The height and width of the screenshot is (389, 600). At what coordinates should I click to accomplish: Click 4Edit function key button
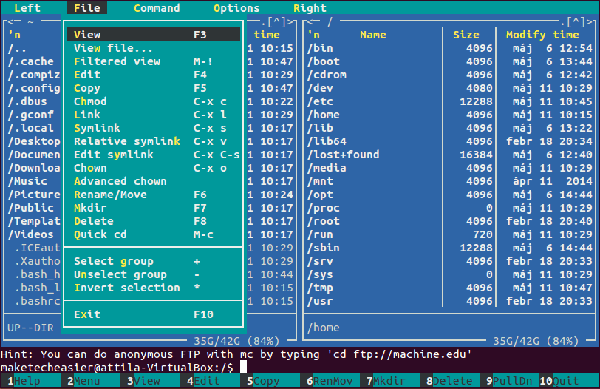click(210, 381)
